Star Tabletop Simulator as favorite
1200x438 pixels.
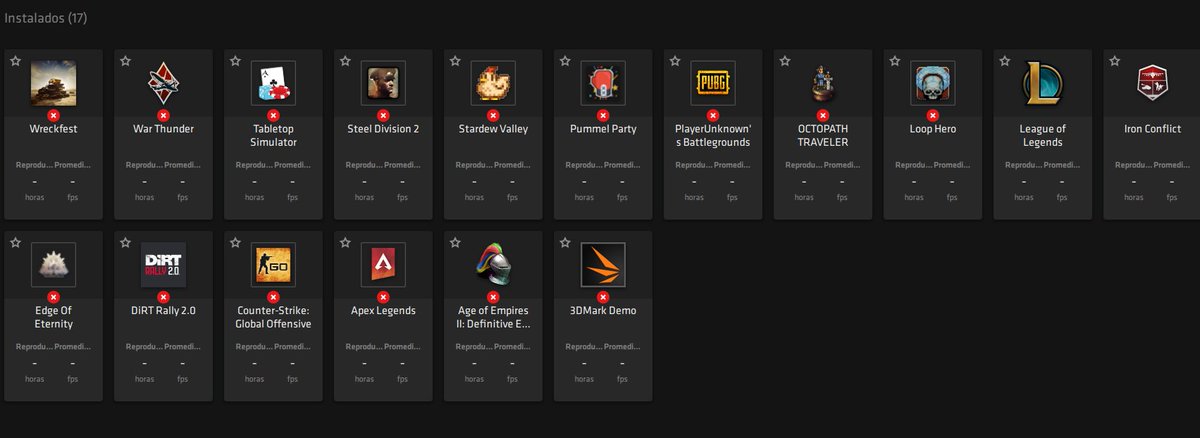235,61
